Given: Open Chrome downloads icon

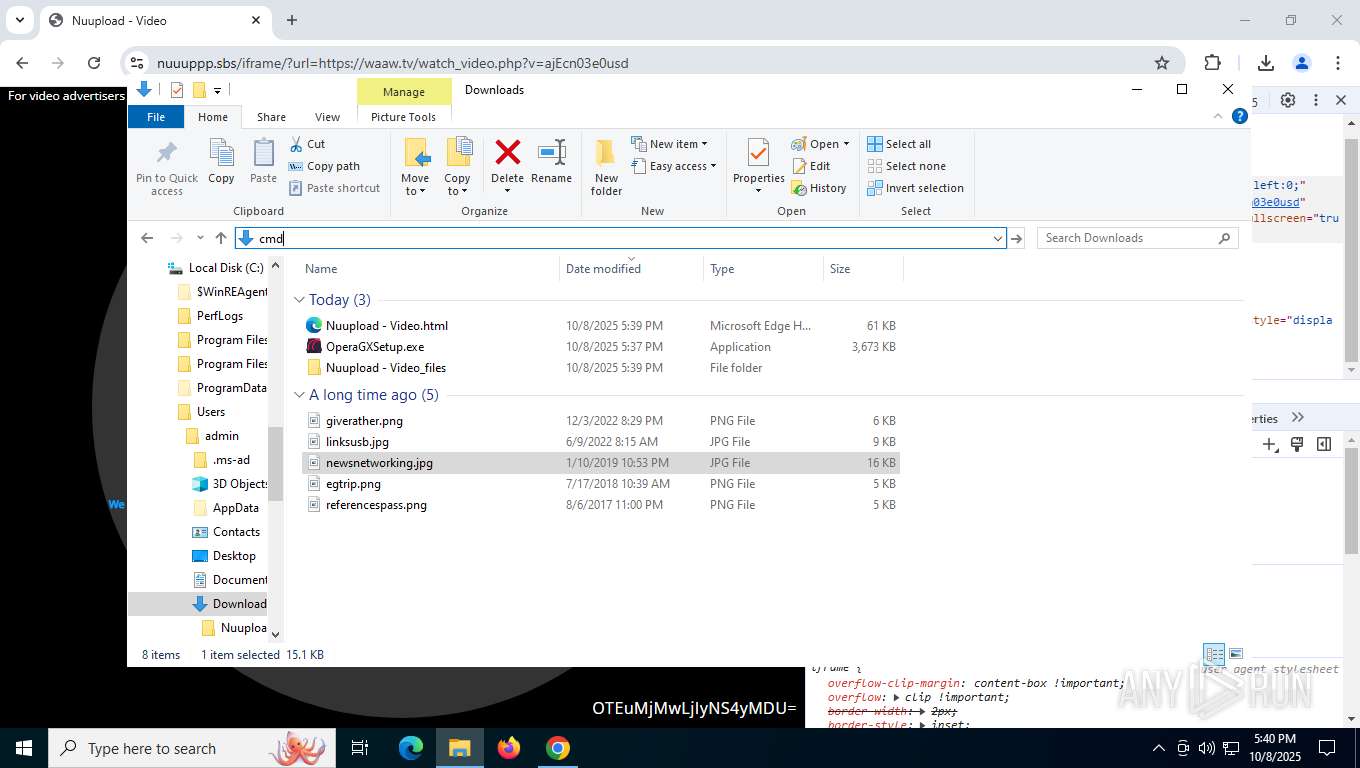Looking at the screenshot, I should coord(1266,63).
